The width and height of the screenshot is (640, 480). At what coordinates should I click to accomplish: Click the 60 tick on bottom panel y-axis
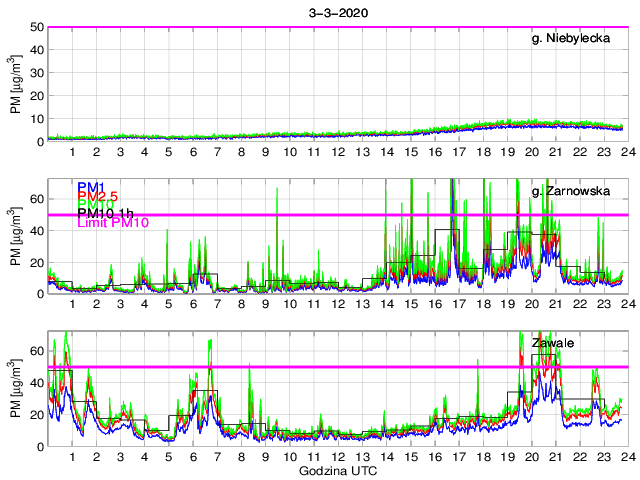(34, 351)
